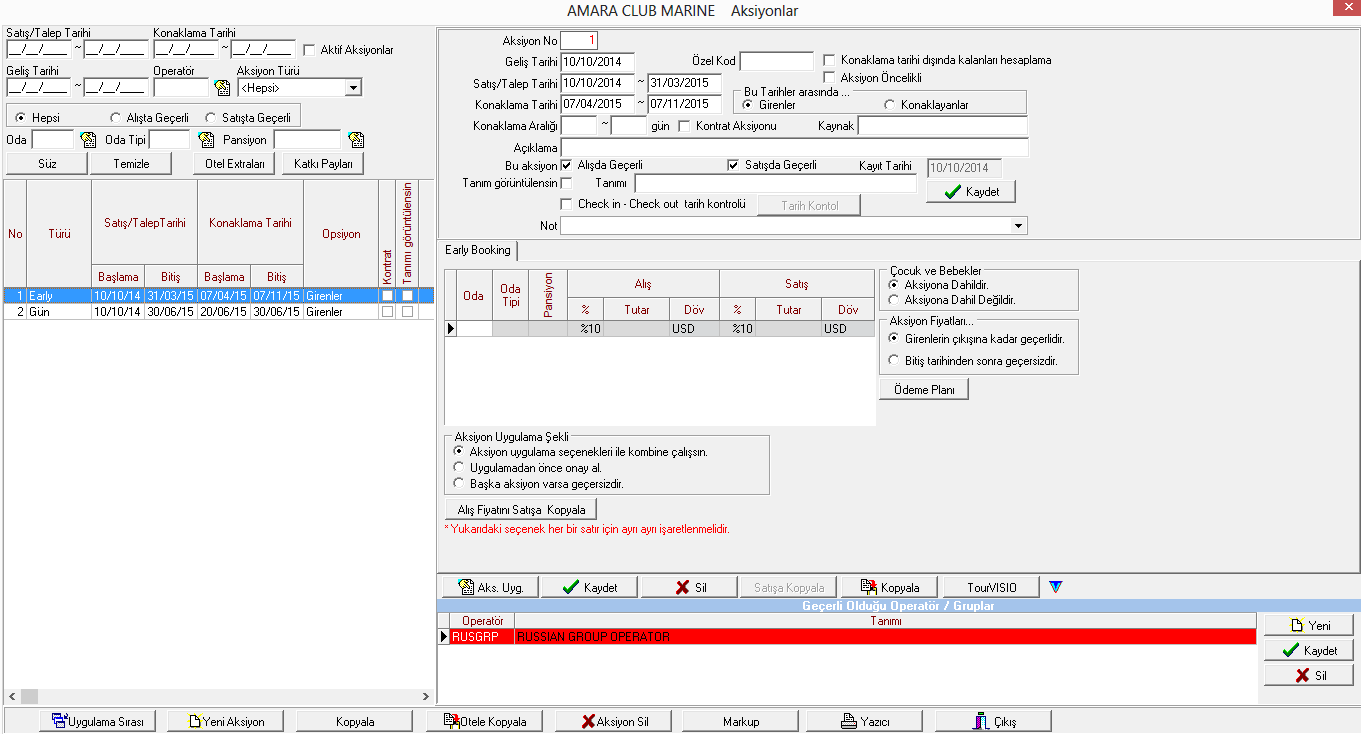The height and width of the screenshot is (734, 1361).
Task: Click the Tanımı text field
Action: 775,184
